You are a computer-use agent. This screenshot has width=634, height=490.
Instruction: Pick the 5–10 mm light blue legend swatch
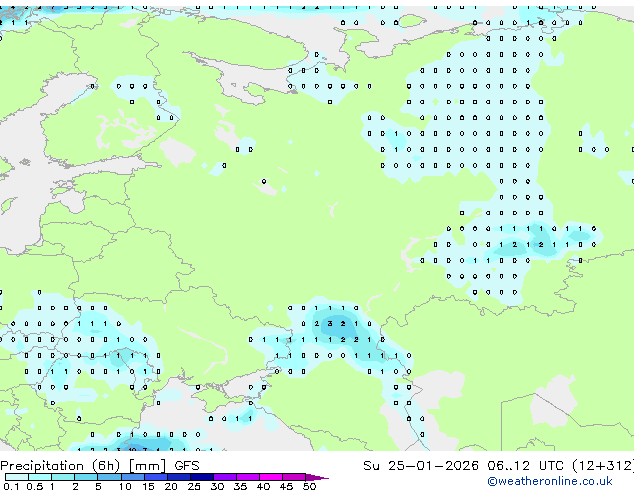[x=109, y=477]
